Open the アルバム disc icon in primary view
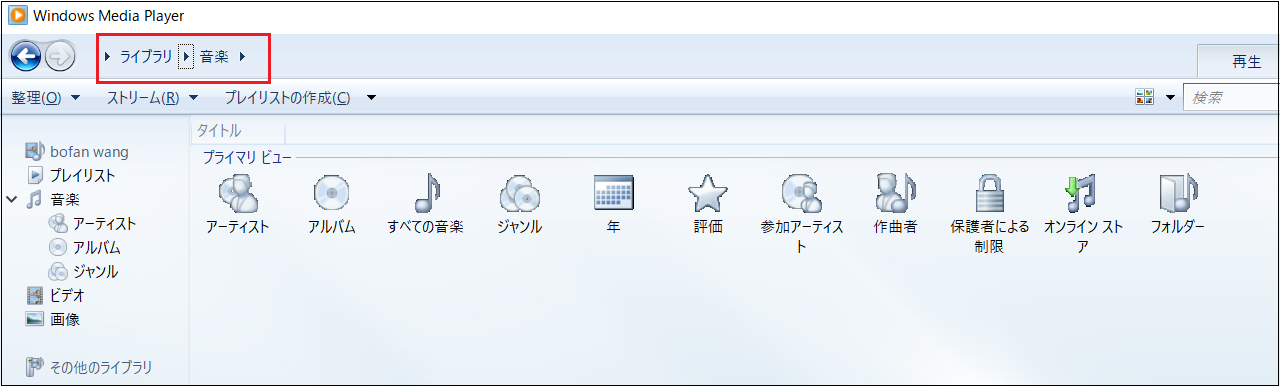The height and width of the screenshot is (386, 1280). click(331, 192)
